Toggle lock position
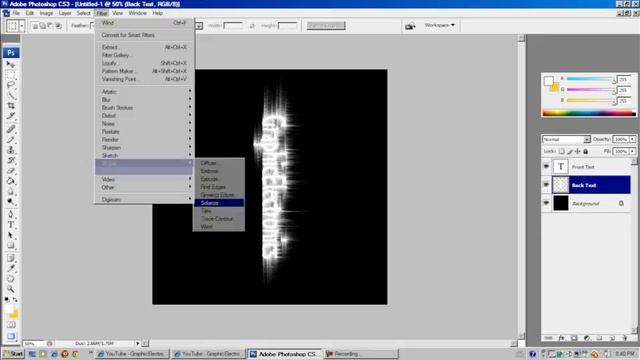This screenshot has height=360, width=640. point(578,151)
